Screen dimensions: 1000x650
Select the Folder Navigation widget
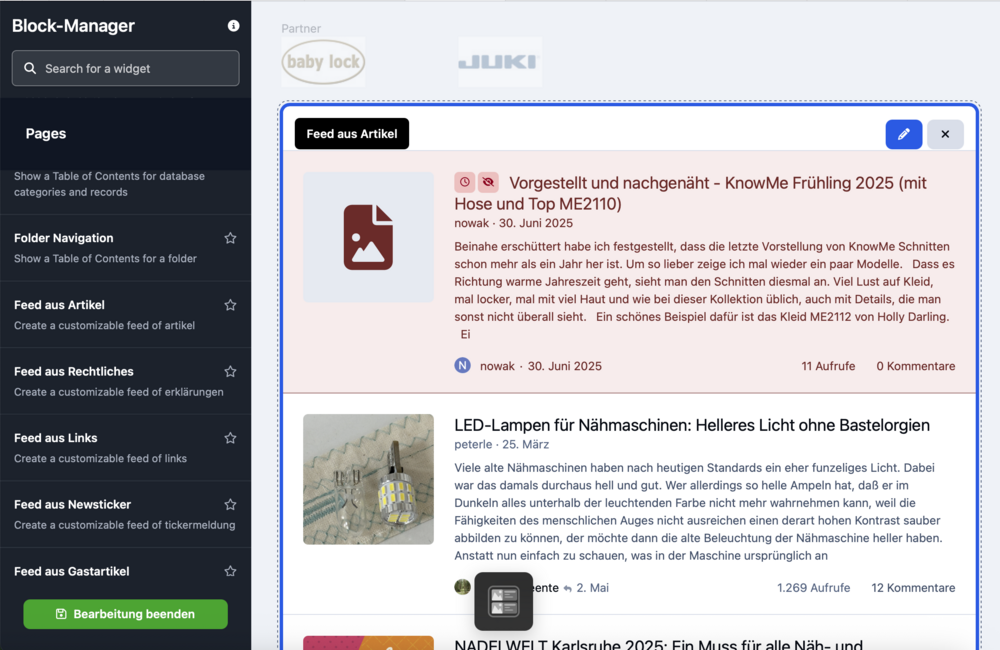click(x=126, y=247)
